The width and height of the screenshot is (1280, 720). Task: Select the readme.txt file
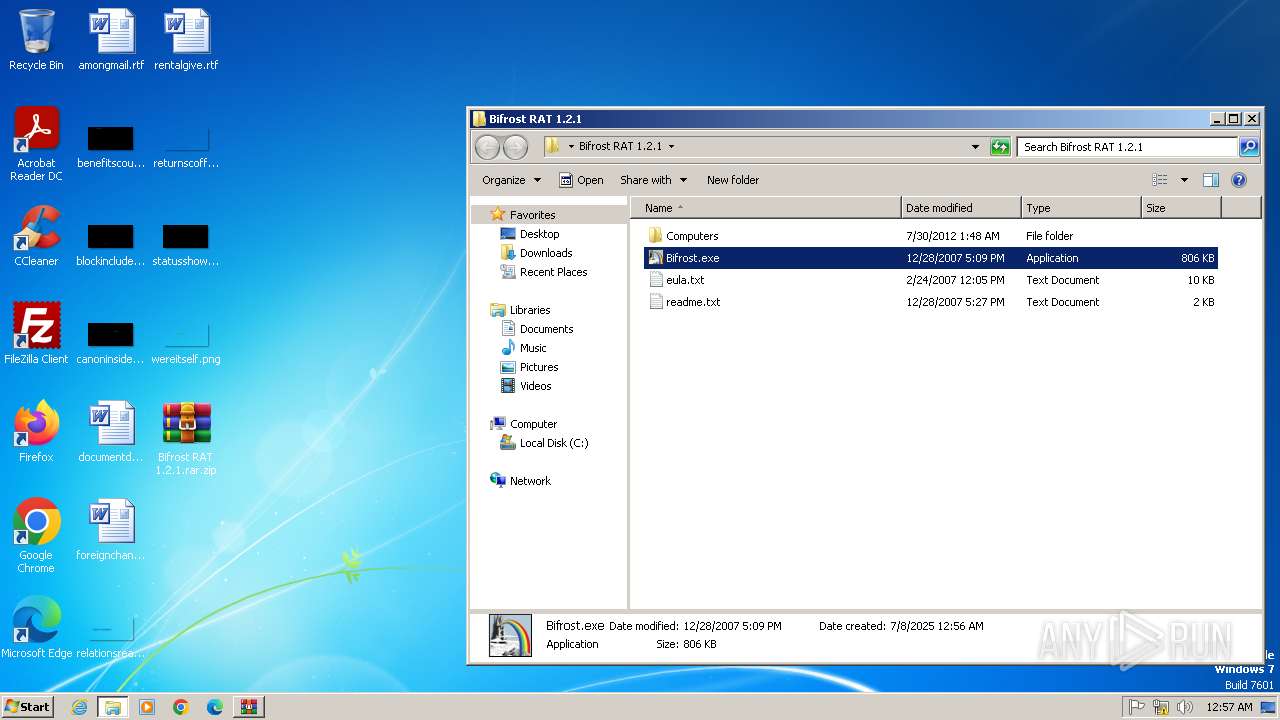click(930, 302)
